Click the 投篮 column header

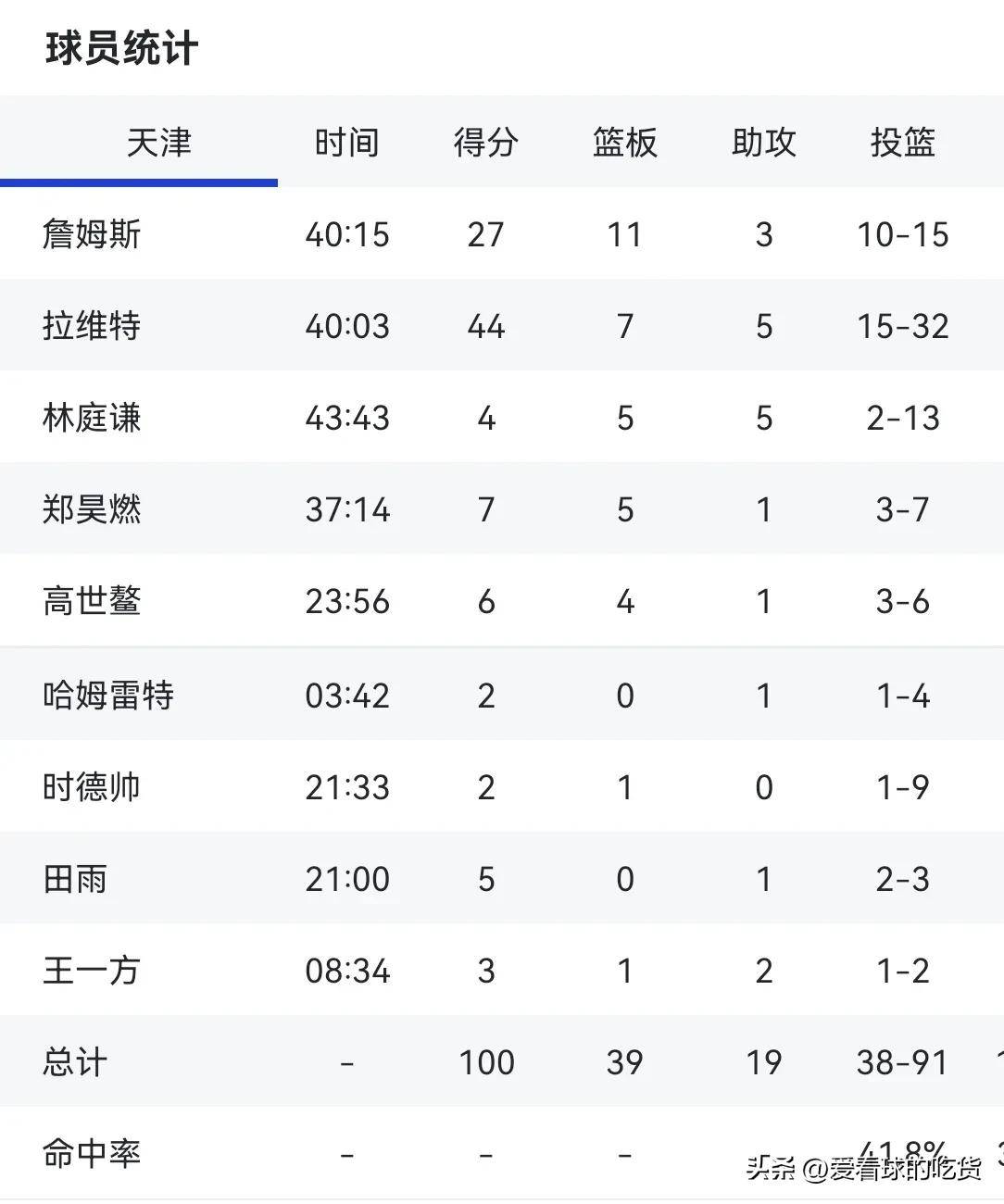point(902,141)
